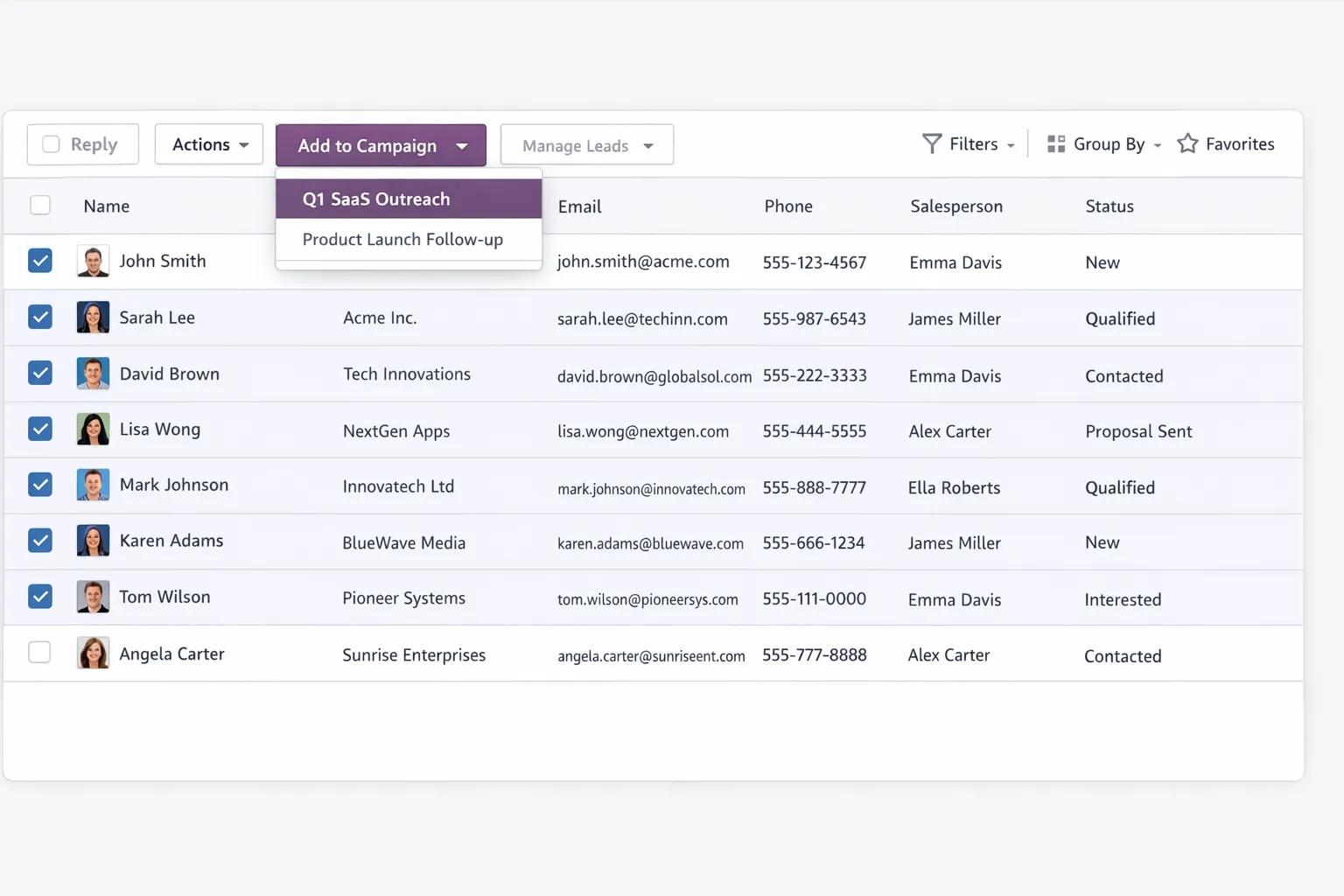Select Q1 SaaS Outreach campaign
This screenshot has width=1344, height=896.
(x=375, y=199)
